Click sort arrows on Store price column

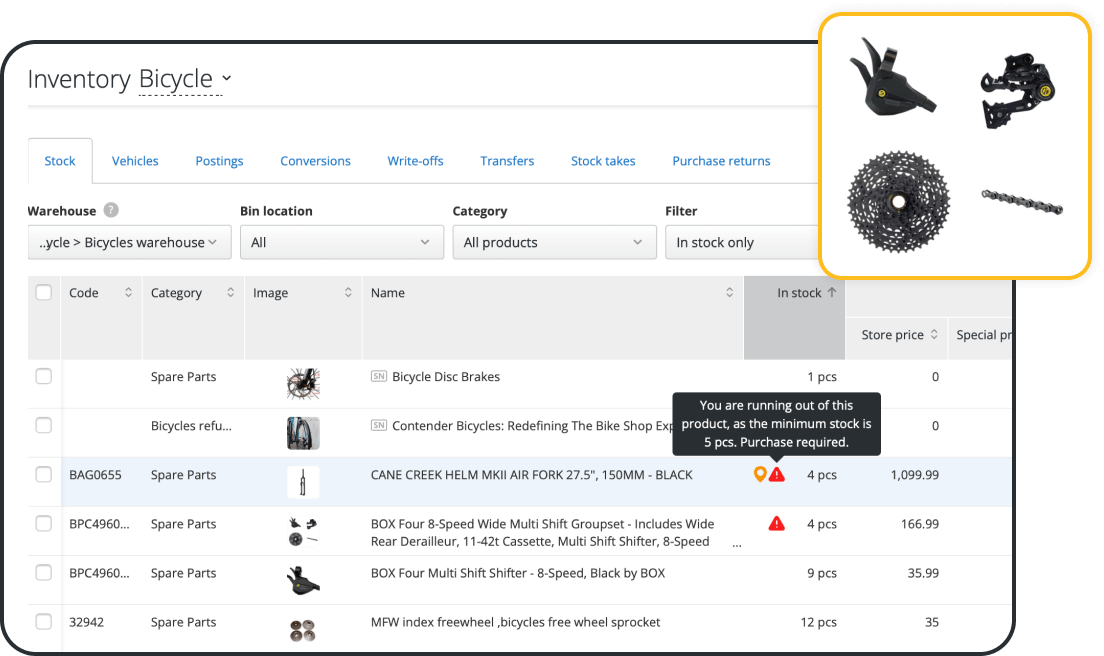pyautogui.click(x=934, y=335)
